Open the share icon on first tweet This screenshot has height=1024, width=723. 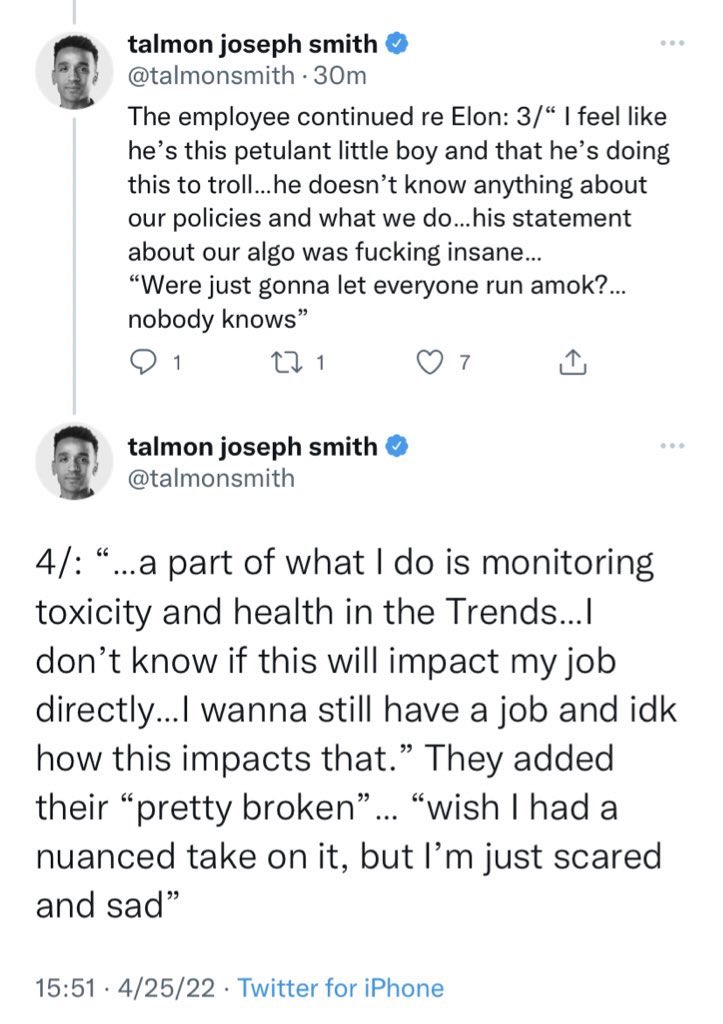point(573,361)
